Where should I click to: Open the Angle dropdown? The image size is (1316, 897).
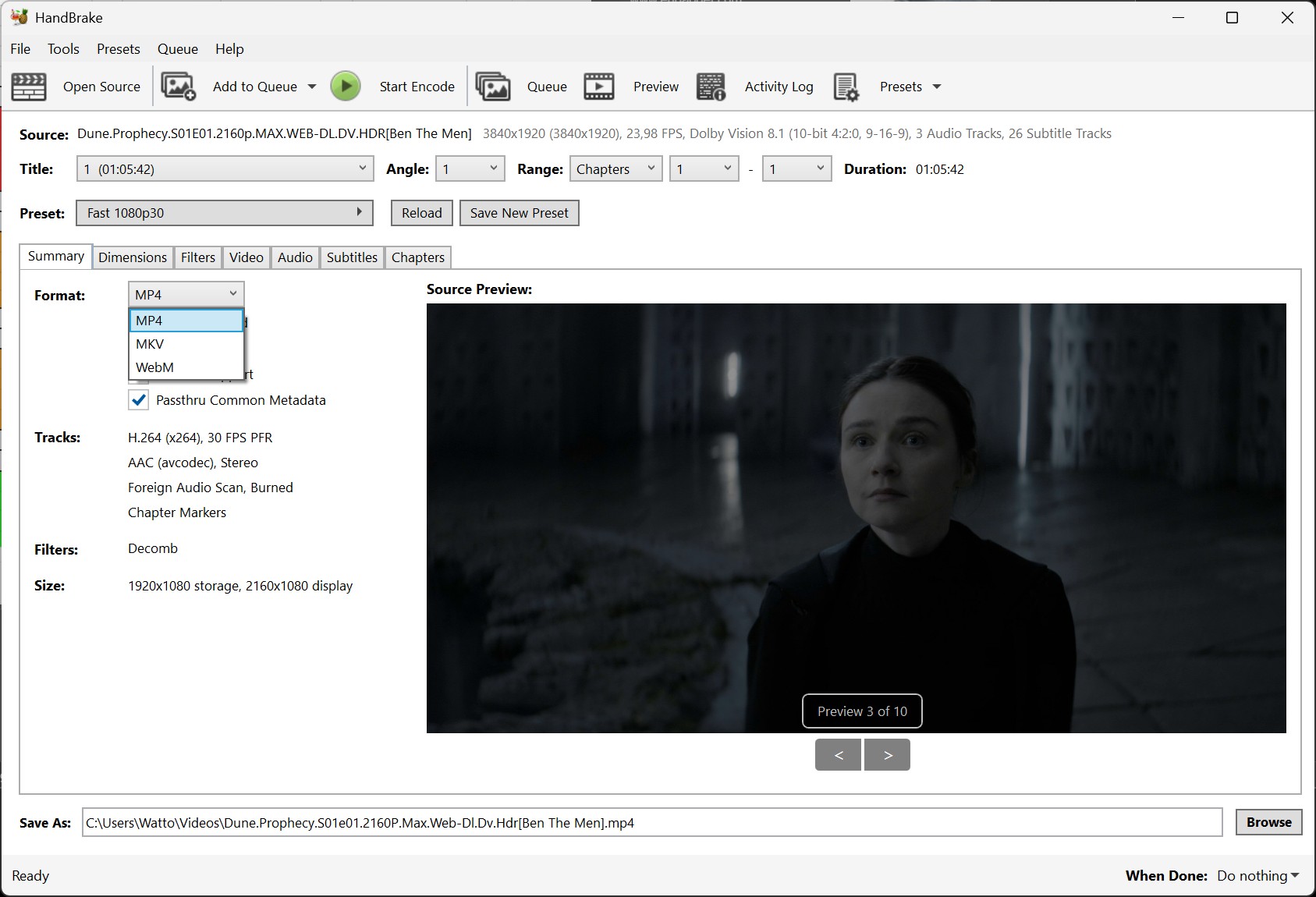(470, 169)
